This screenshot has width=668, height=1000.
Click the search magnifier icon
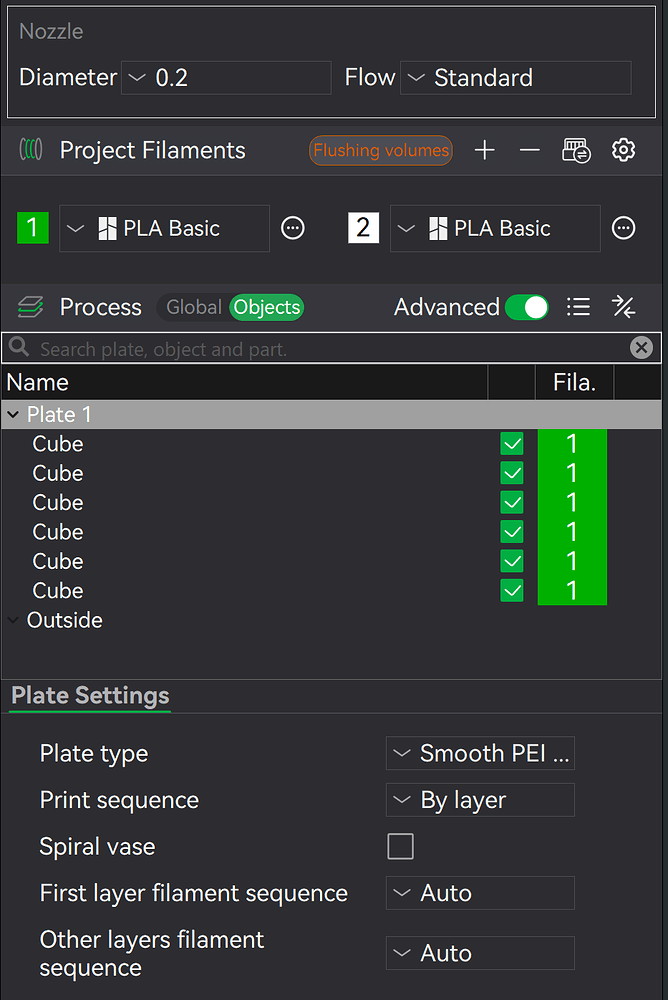pyautogui.click(x=19, y=347)
